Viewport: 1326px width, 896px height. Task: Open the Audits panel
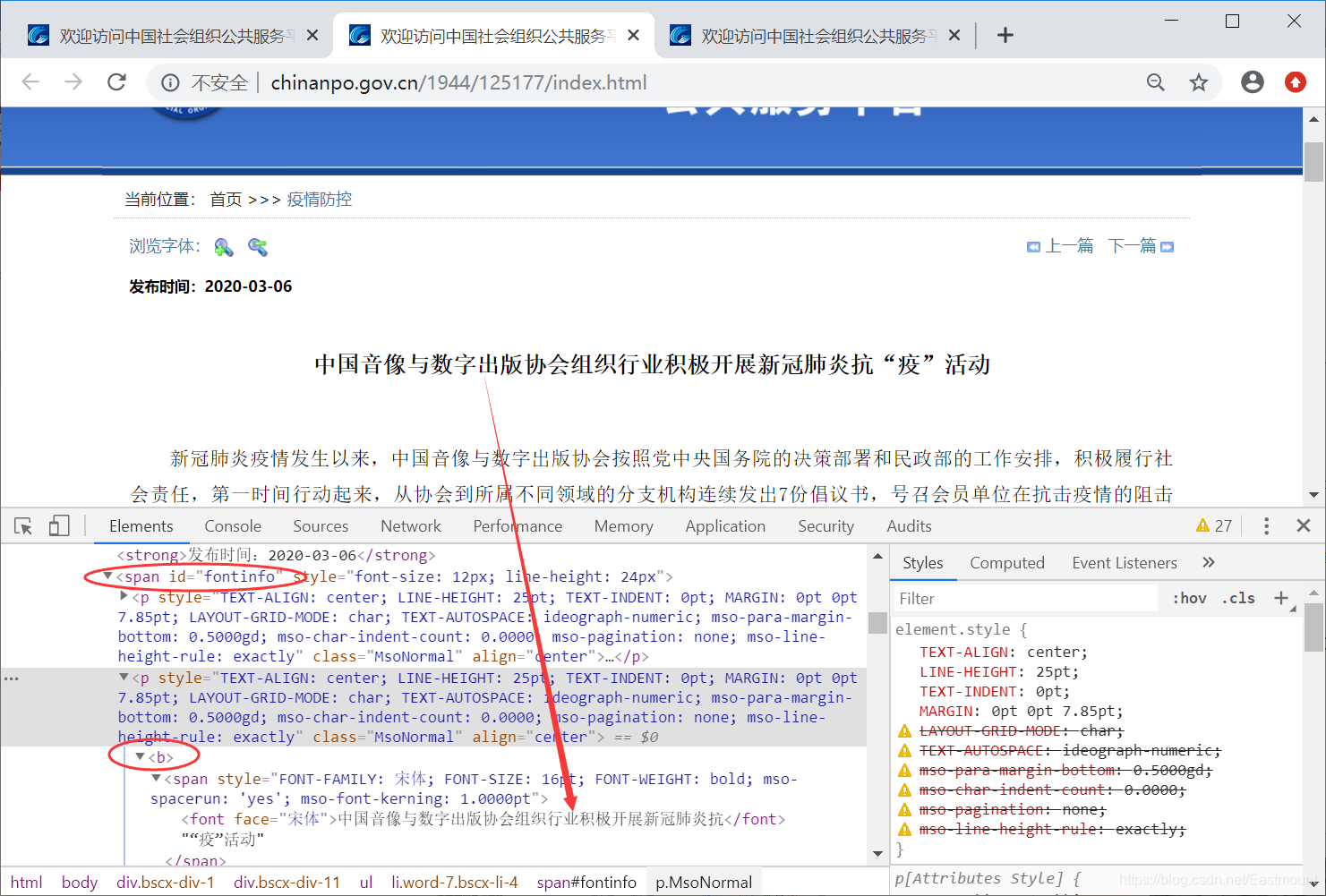point(909,526)
